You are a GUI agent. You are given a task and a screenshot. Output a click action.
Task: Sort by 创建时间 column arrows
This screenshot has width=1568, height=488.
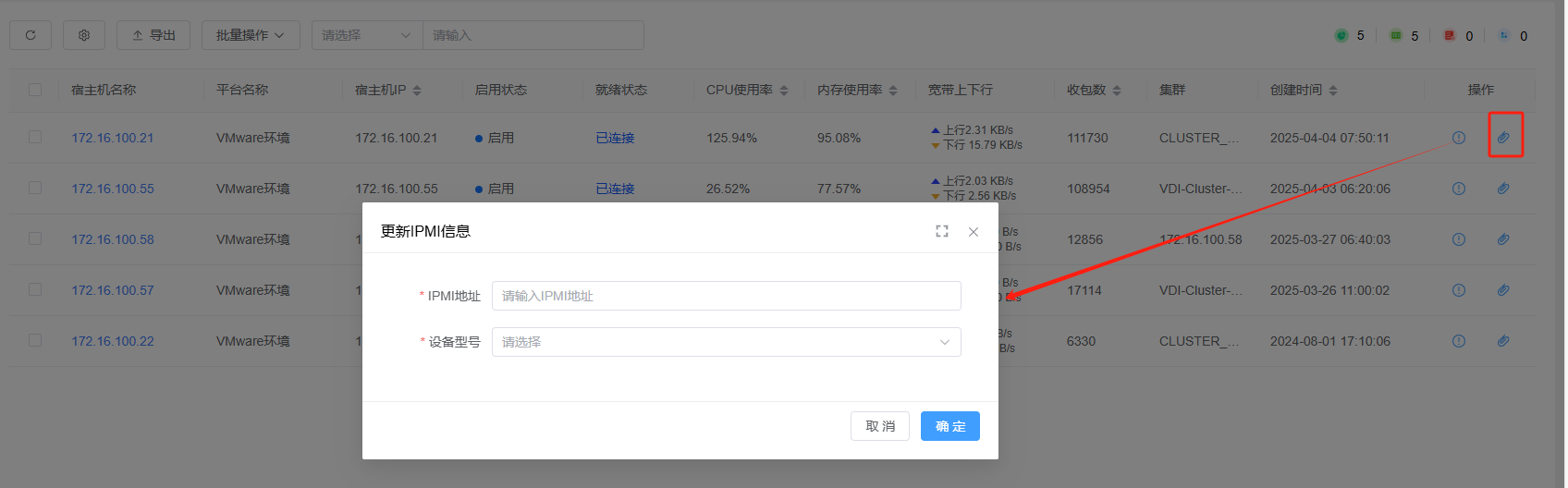pos(1333,90)
